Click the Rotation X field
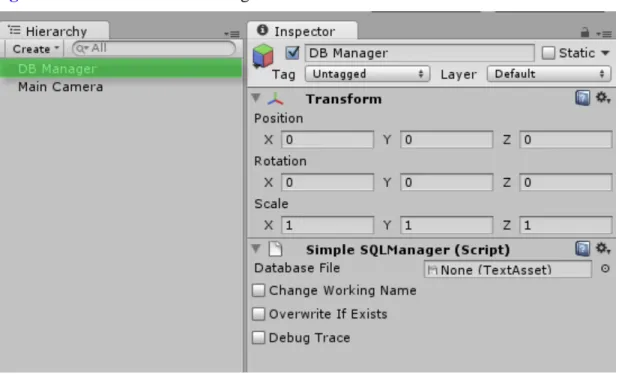 (x=328, y=182)
